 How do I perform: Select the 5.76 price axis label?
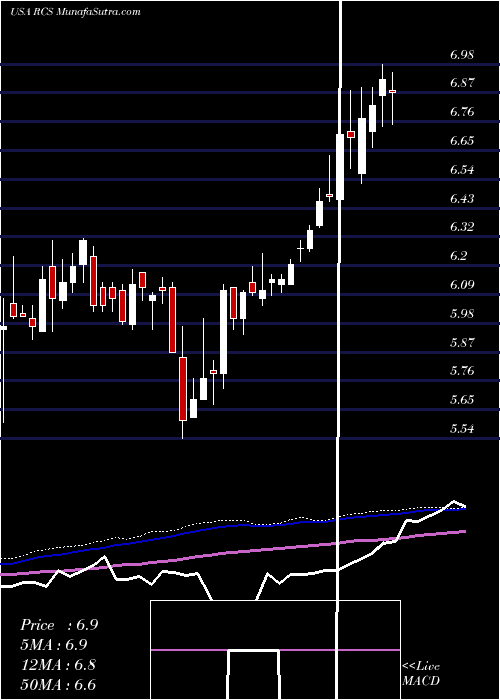pyautogui.click(x=462, y=371)
